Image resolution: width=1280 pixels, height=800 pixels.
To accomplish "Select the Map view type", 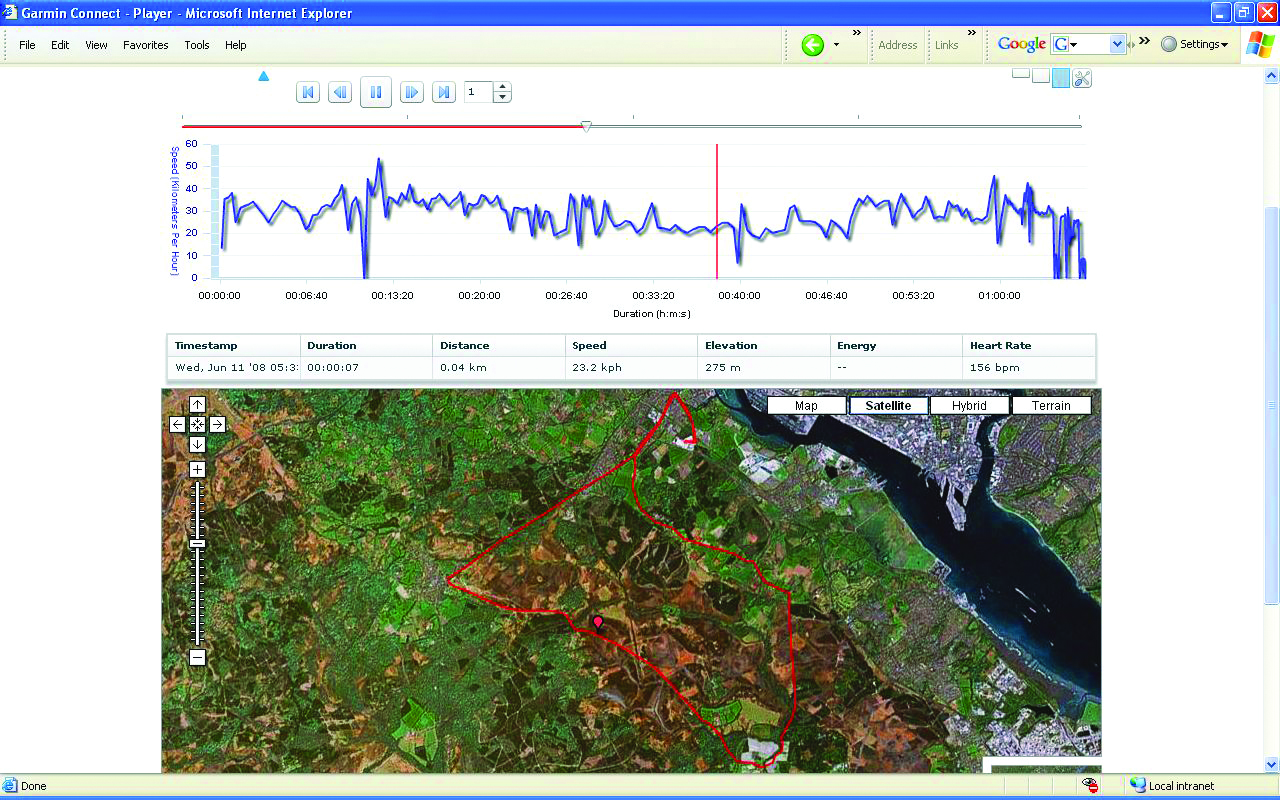I will pos(806,406).
